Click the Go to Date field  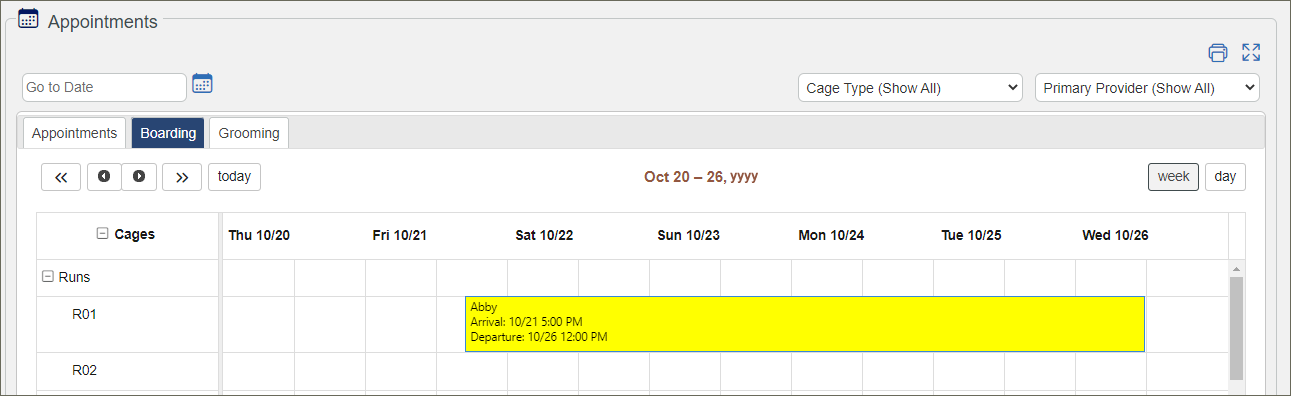[104, 88]
